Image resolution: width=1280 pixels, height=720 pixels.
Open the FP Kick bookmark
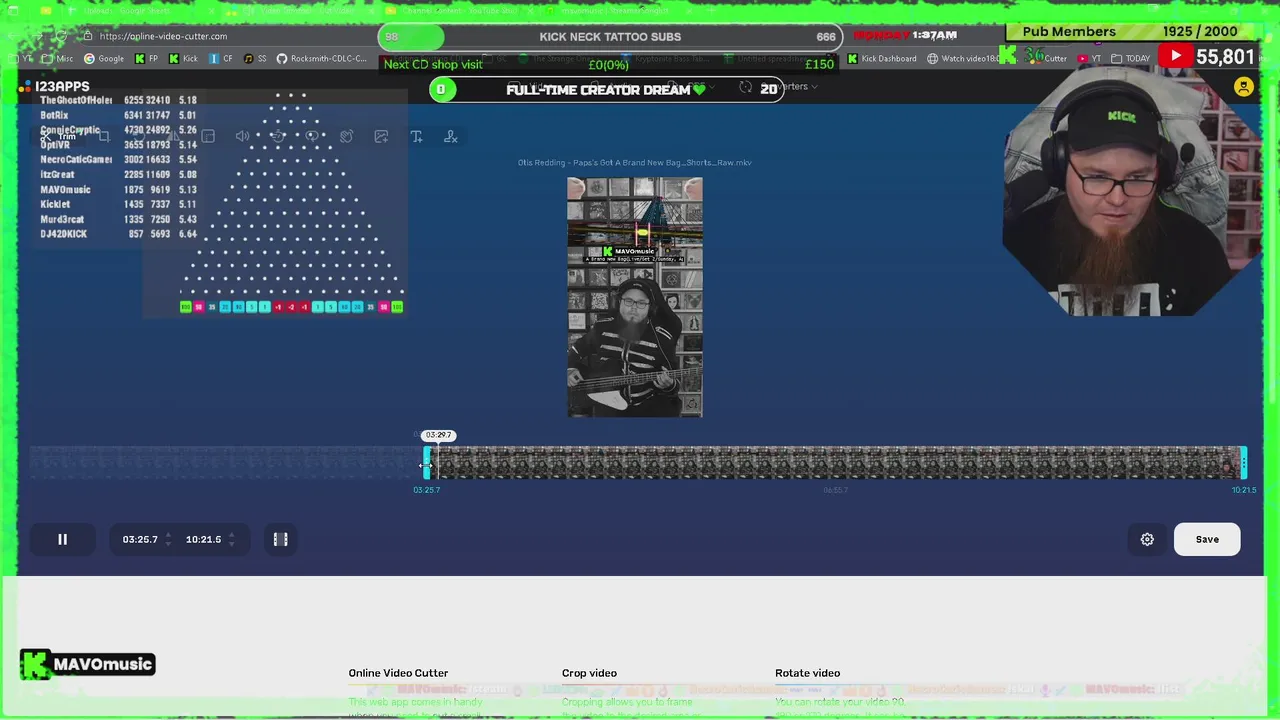pyautogui.click(x=146, y=58)
